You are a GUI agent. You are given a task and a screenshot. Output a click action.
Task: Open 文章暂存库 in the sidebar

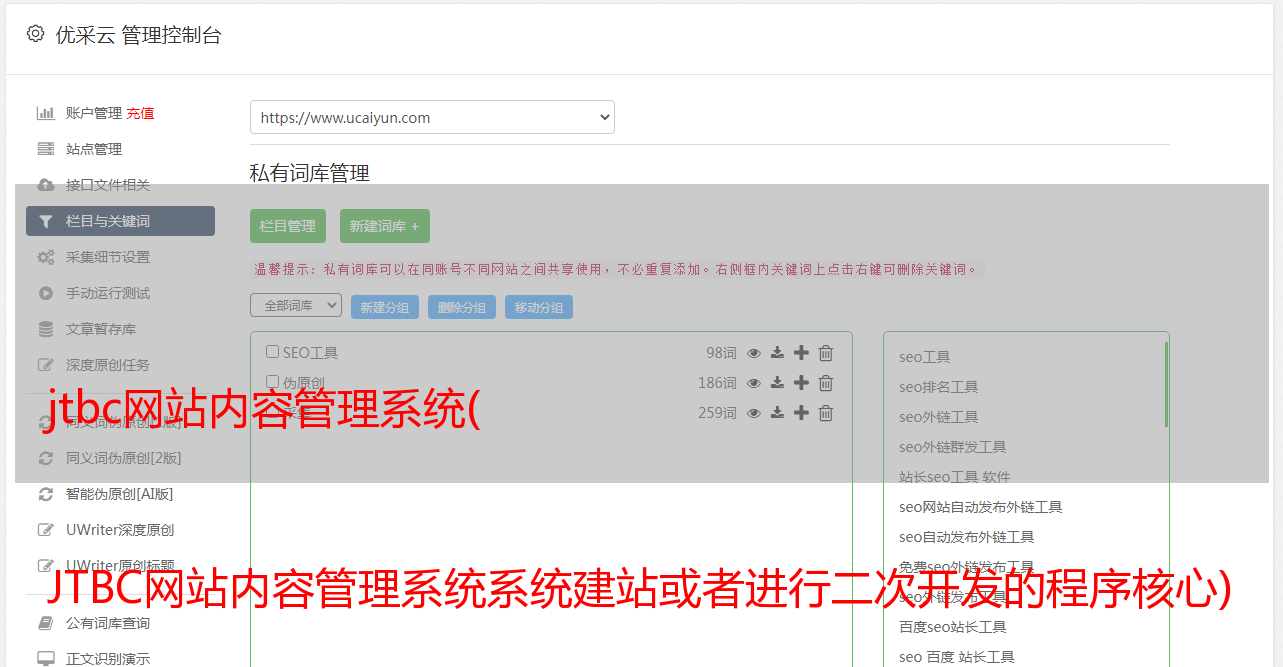tap(101, 329)
